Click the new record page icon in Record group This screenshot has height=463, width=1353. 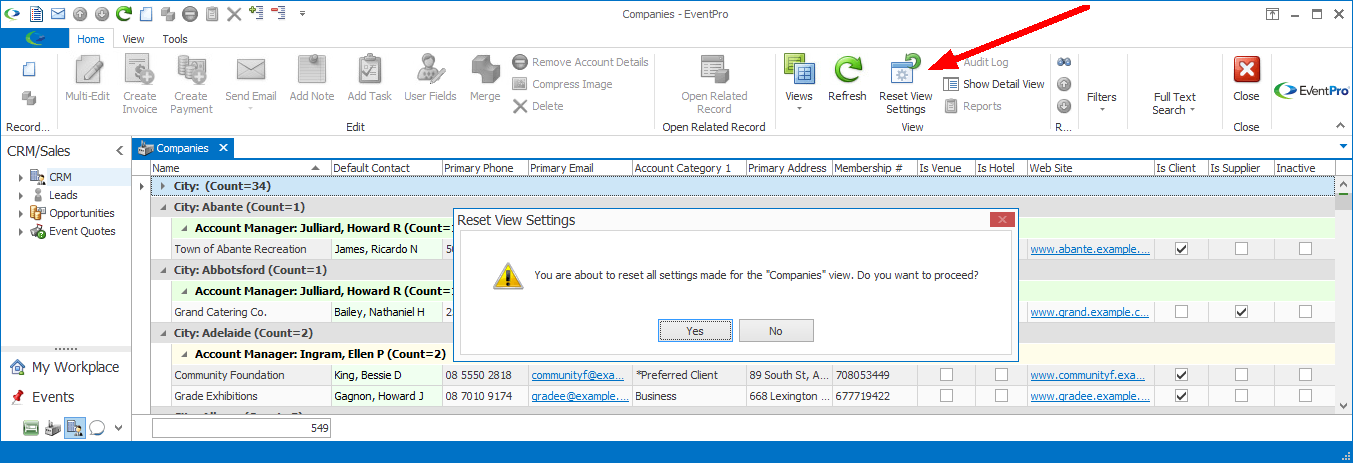[29, 69]
